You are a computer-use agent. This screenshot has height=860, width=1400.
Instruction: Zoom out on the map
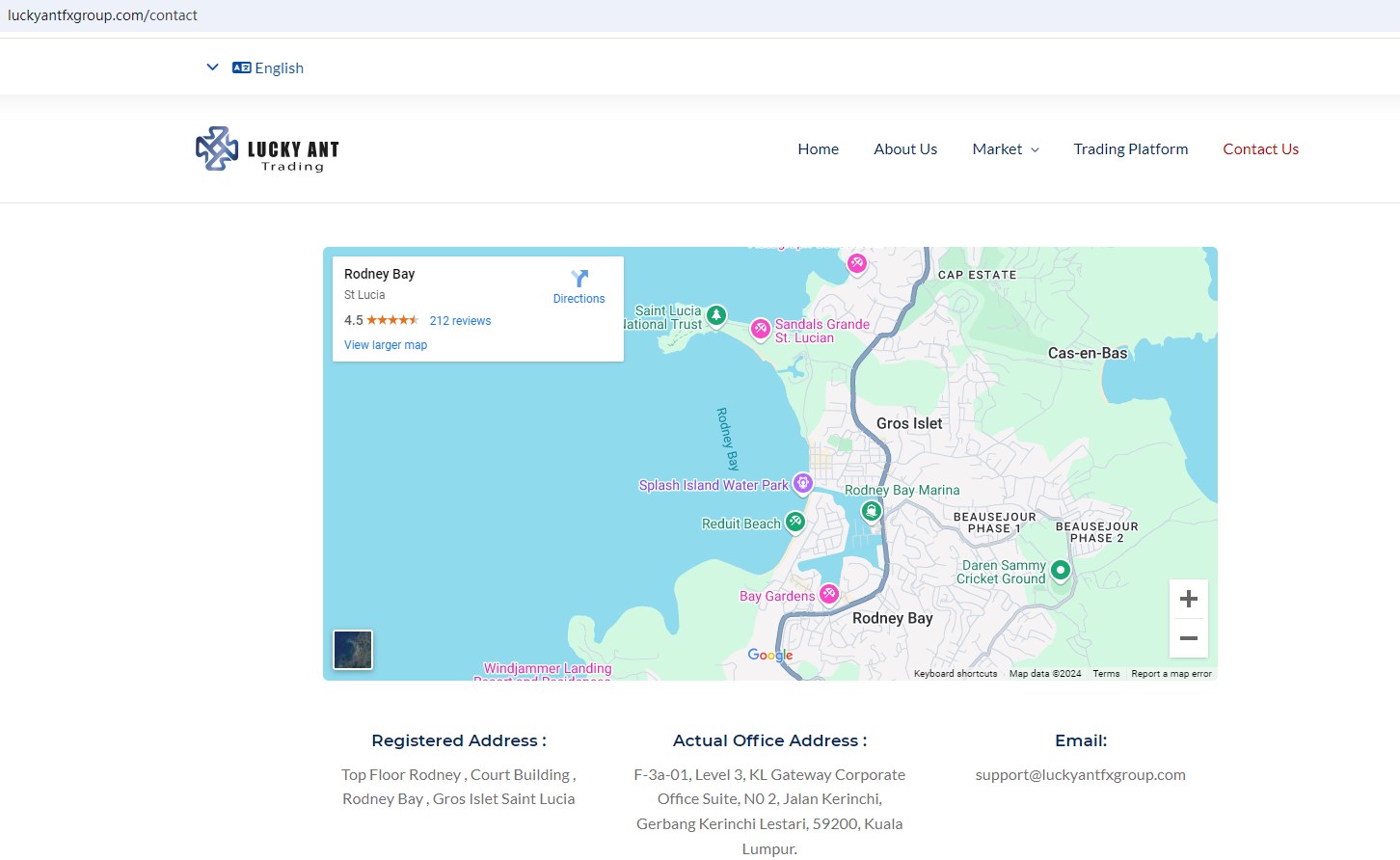pos(1189,638)
